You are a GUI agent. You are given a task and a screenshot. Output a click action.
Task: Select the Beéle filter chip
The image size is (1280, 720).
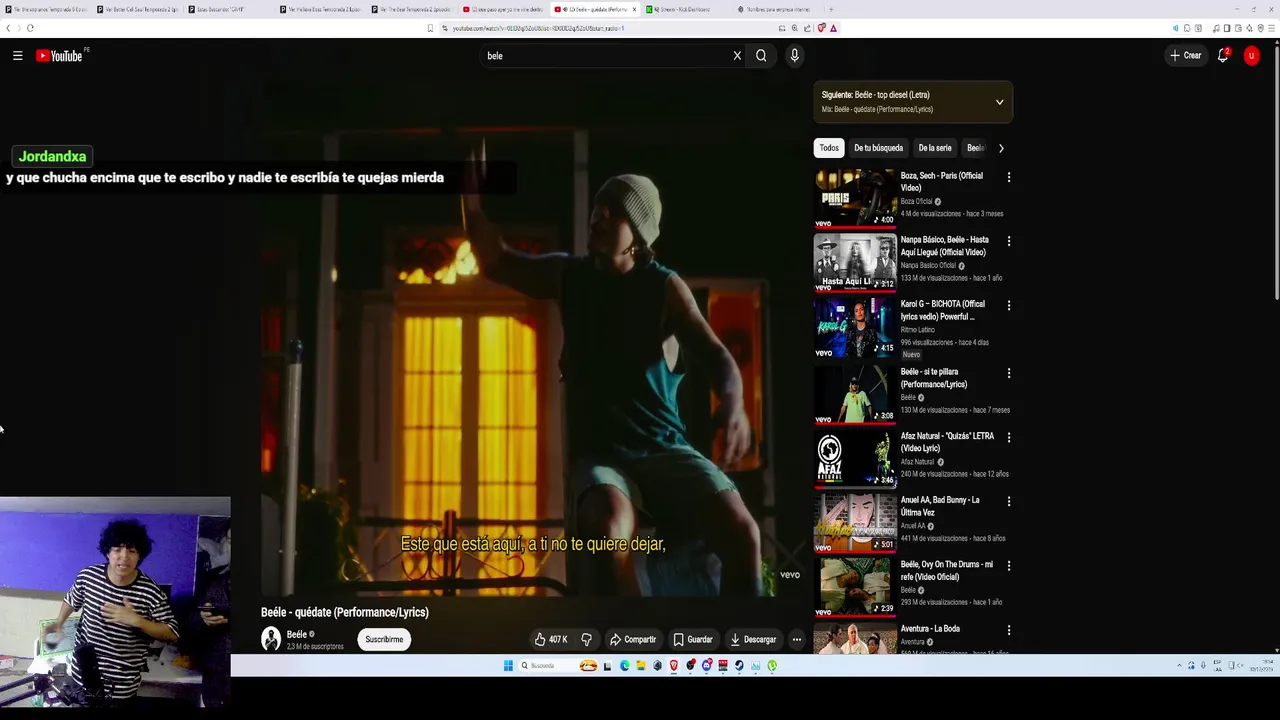(x=975, y=148)
